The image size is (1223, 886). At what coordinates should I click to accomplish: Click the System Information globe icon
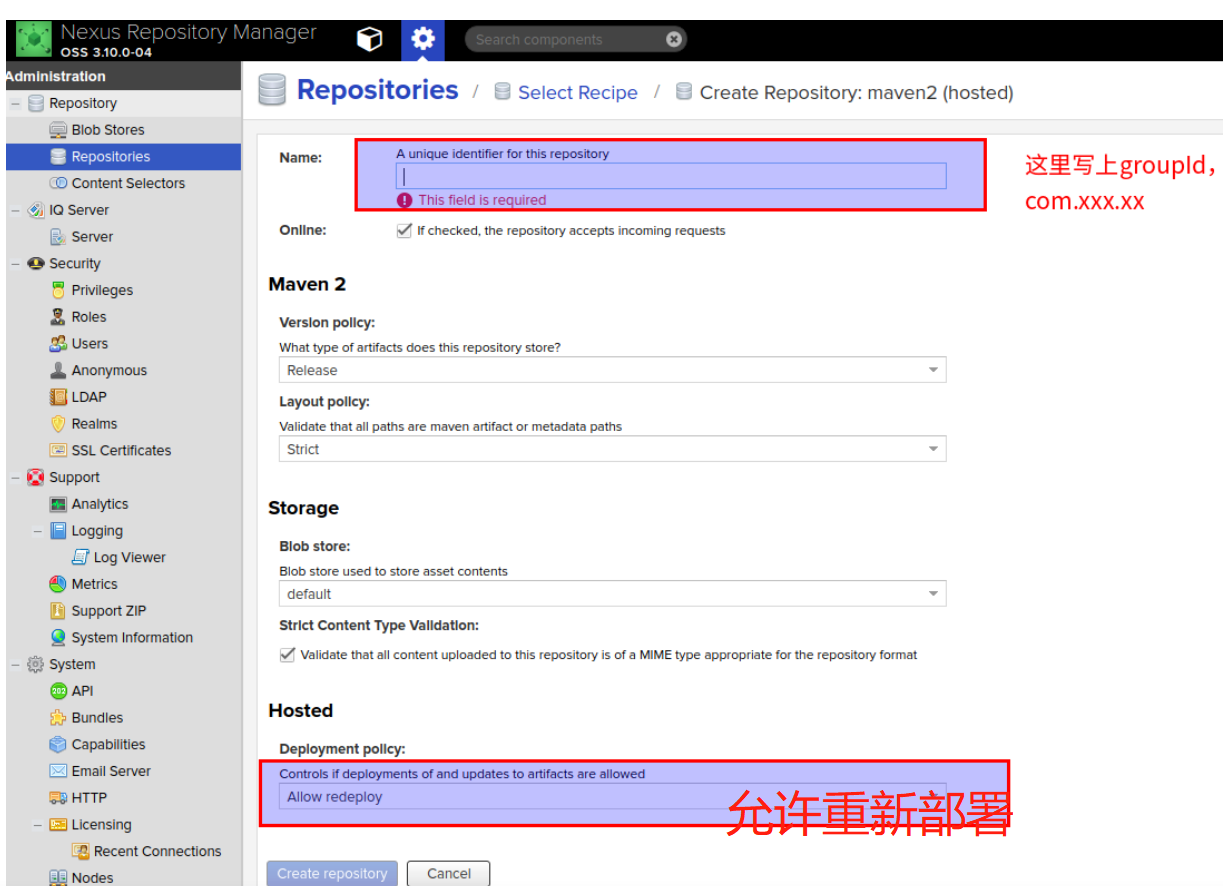click(58, 638)
